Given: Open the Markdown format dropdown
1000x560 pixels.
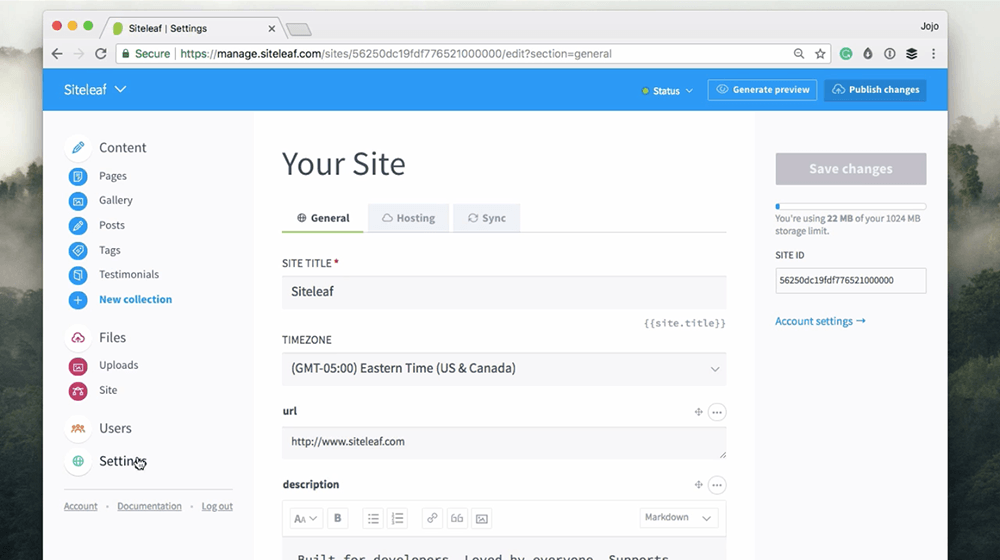Looking at the screenshot, I should (678, 517).
